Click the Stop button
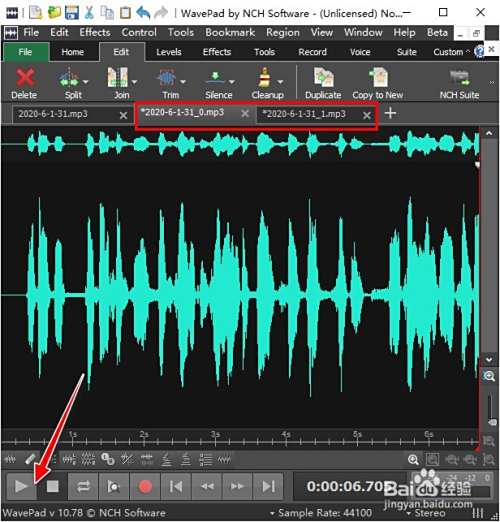Screen dimensions: 500x522 pyautogui.click(x=52, y=486)
